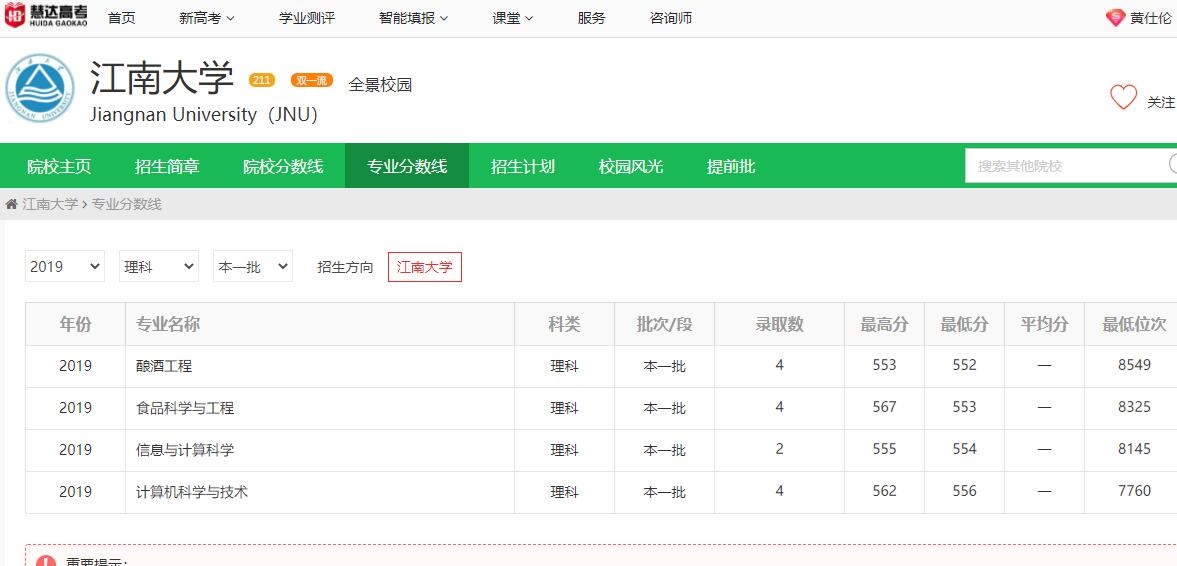Viewport: 1177px width, 566px height.
Task: Open the 服务 menu item
Action: (x=592, y=18)
